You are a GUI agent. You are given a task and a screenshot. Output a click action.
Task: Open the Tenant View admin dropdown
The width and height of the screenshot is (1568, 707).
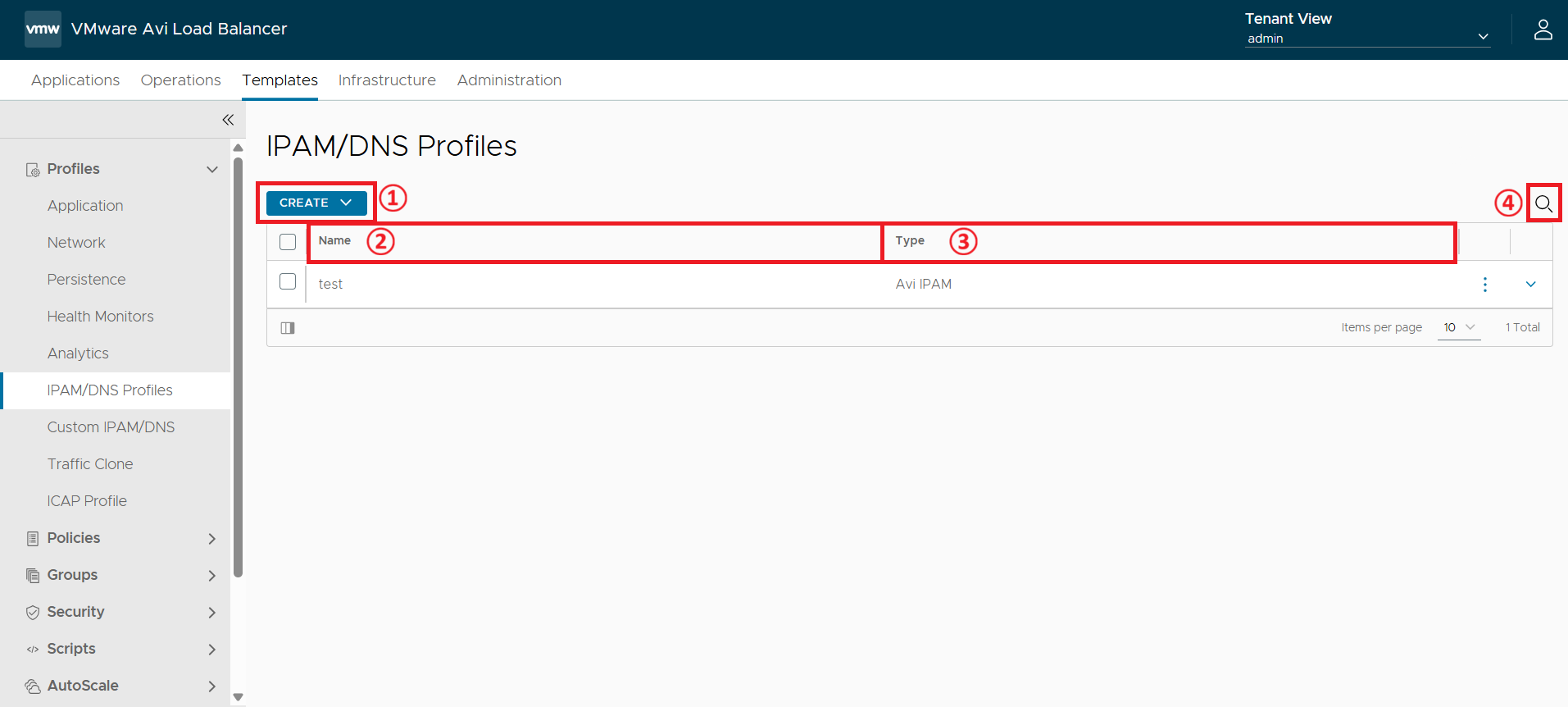[1367, 38]
